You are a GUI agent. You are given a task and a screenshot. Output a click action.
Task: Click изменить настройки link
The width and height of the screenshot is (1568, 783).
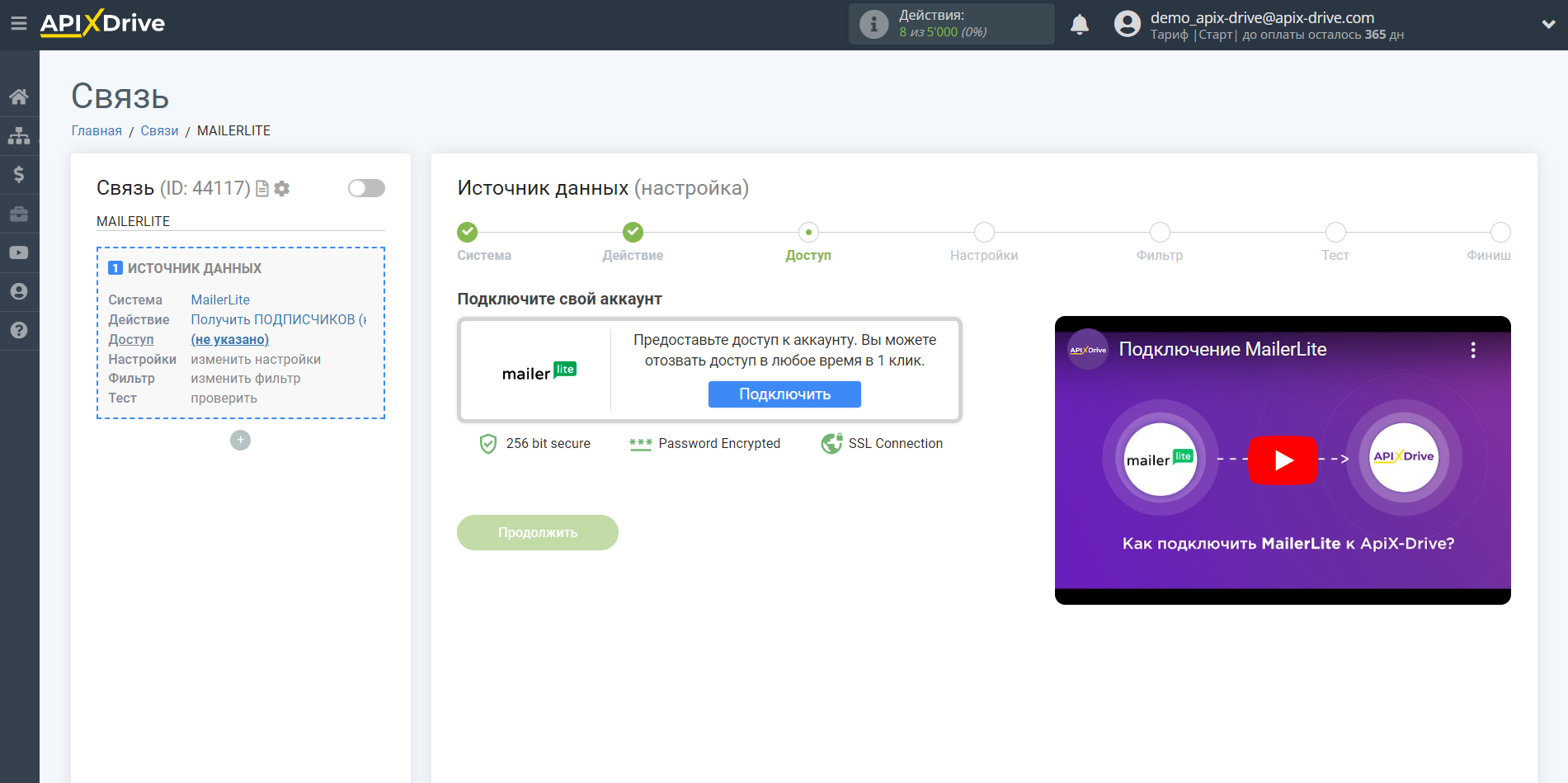[x=256, y=359]
